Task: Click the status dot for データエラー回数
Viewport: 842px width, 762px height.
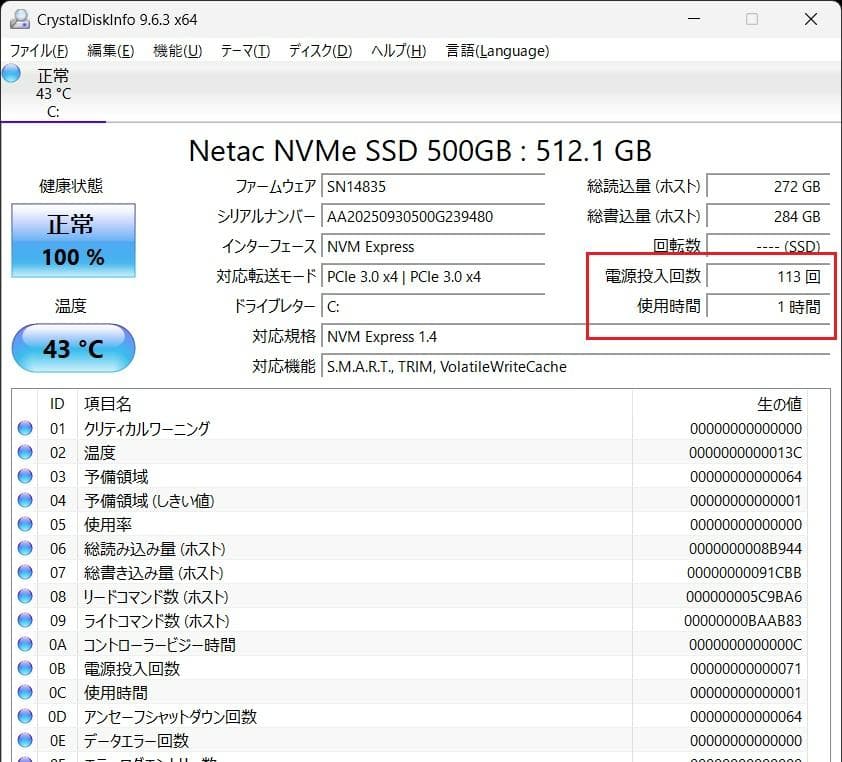Action: pos(27,741)
